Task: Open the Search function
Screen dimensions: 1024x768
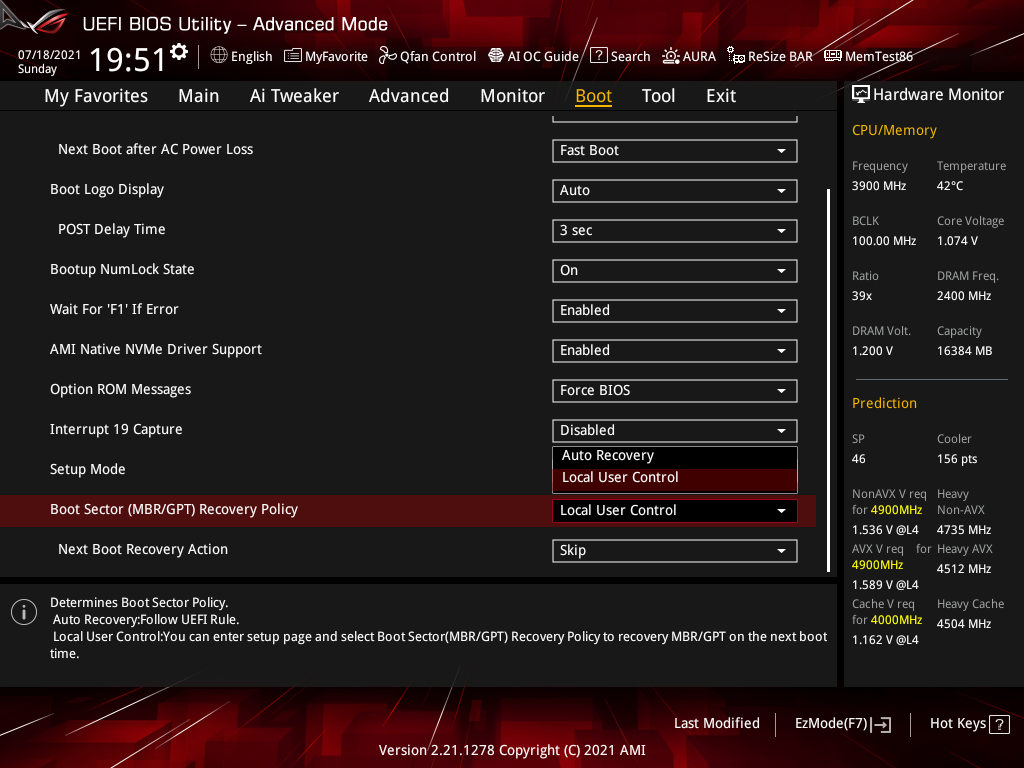Action: [620, 56]
